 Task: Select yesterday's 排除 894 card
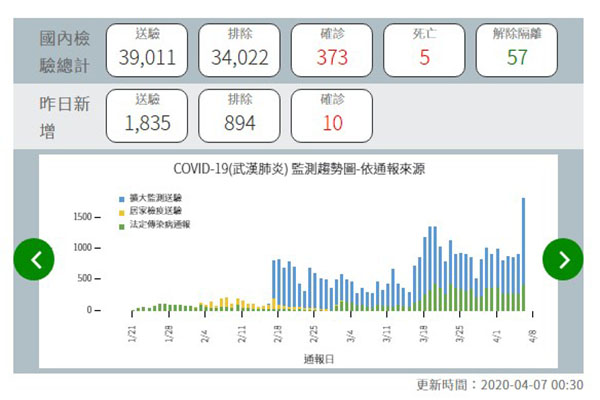tap(239, 114)
